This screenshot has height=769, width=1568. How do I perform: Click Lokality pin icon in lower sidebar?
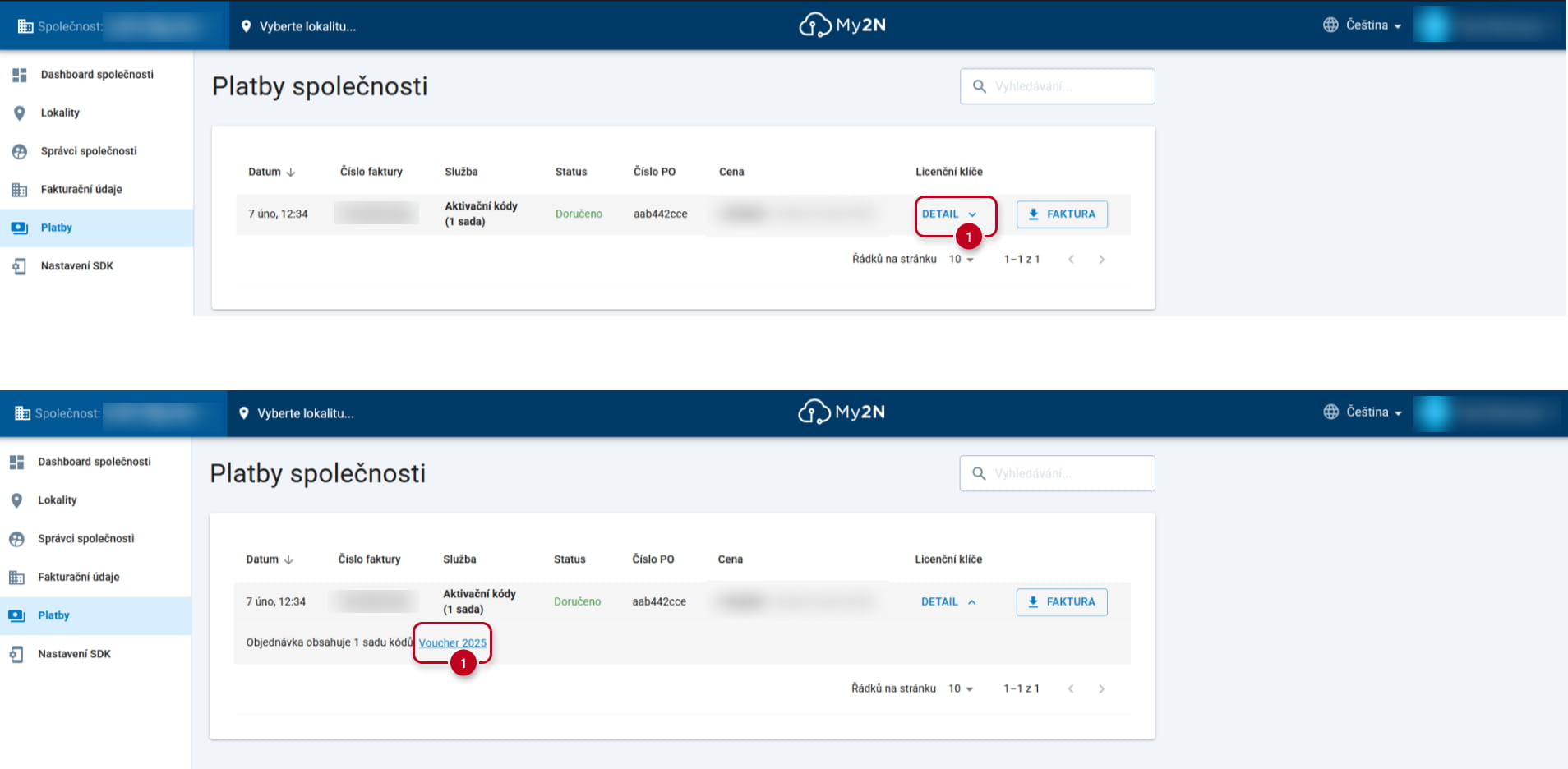tap(17, 500)
